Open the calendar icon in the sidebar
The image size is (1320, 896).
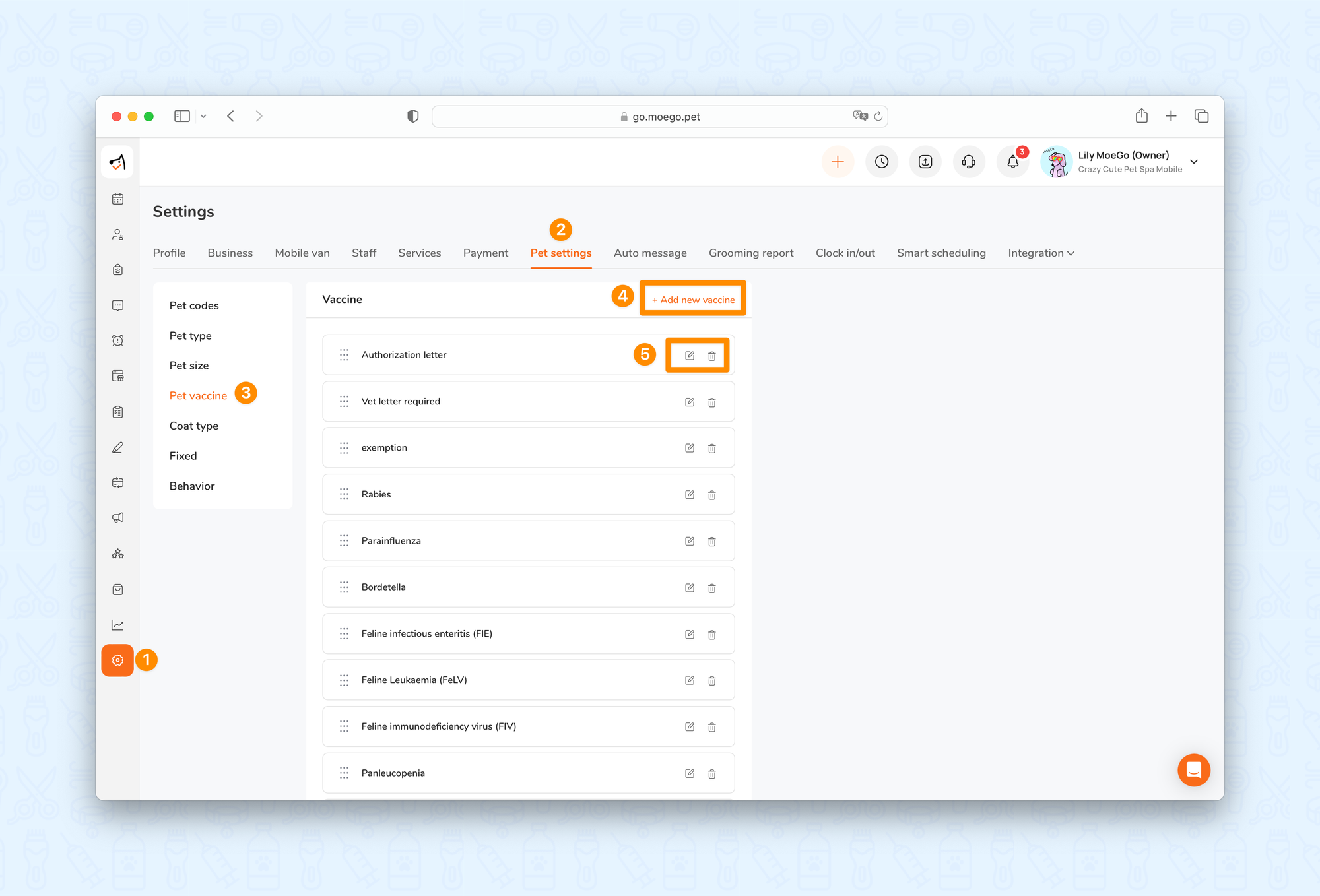[x=117, y=199]
